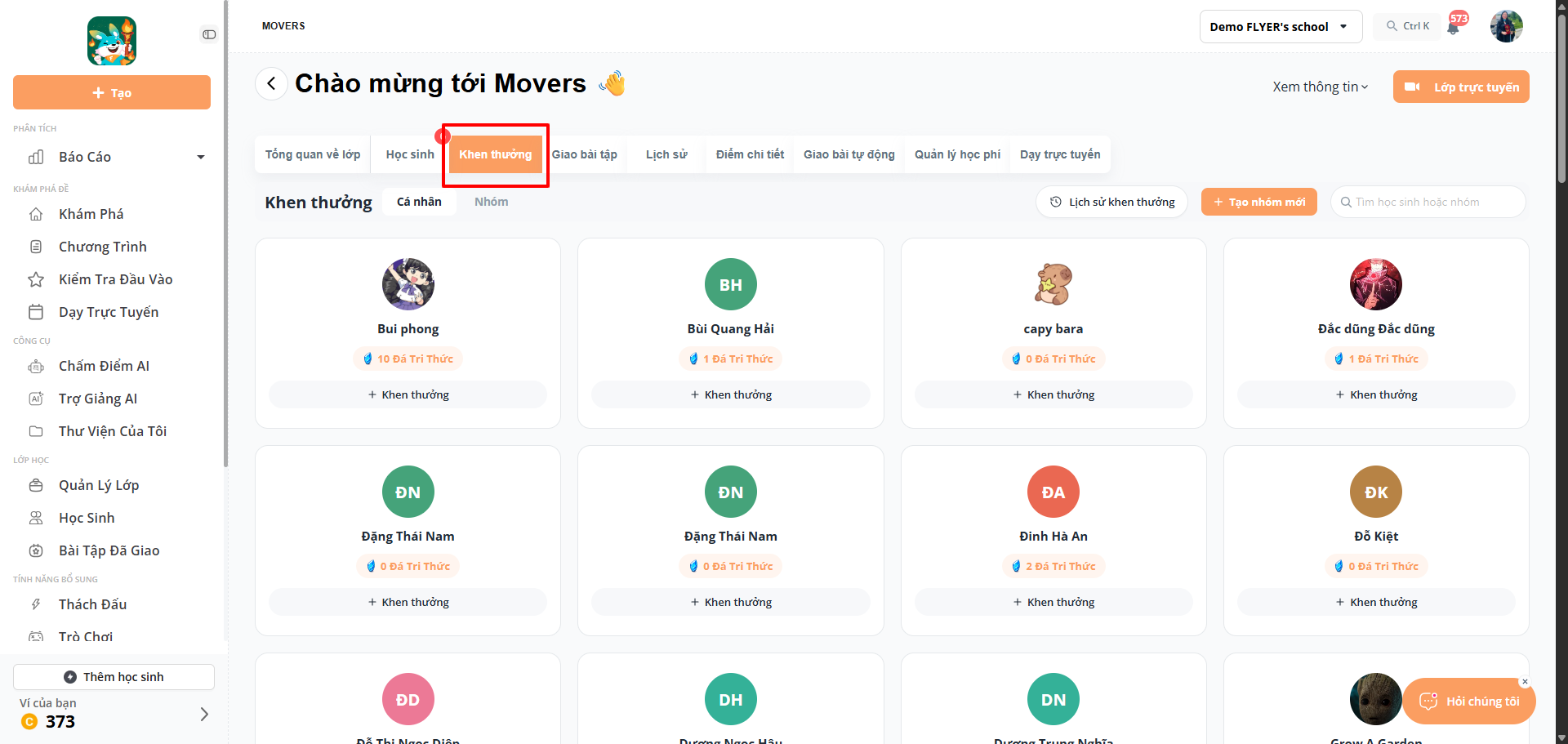
Task: Open the Giao bài tập tab
Action: click(585, 154)
